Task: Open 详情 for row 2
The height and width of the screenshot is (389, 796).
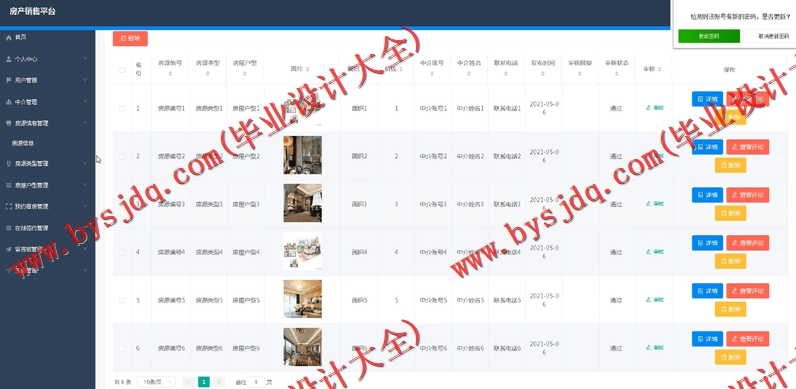Action: coord(707,147)
